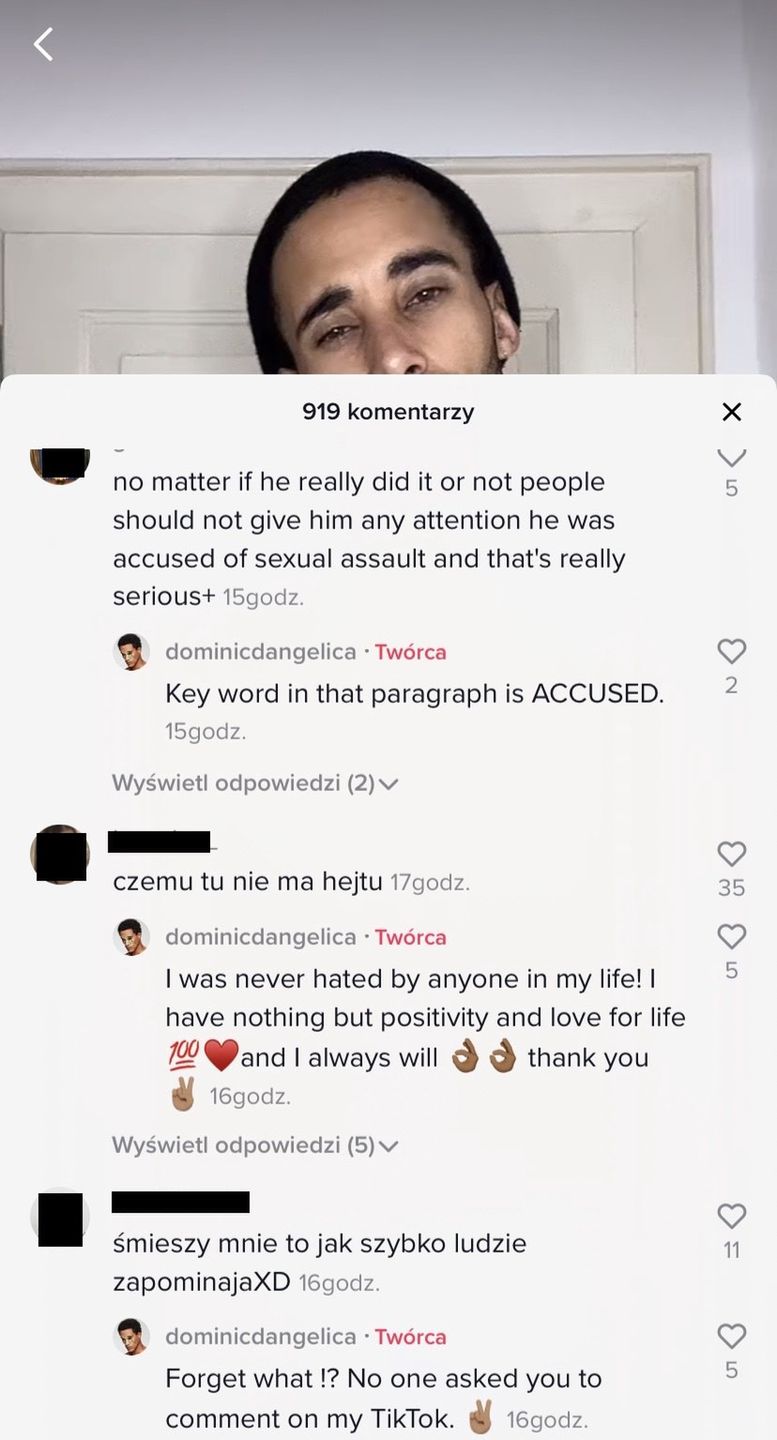Viewport: 777px width, 1440px height.
Task: Tap chevron next to 'Wyświetl odpowiedzi (5)'
Action: point(389,1146)
